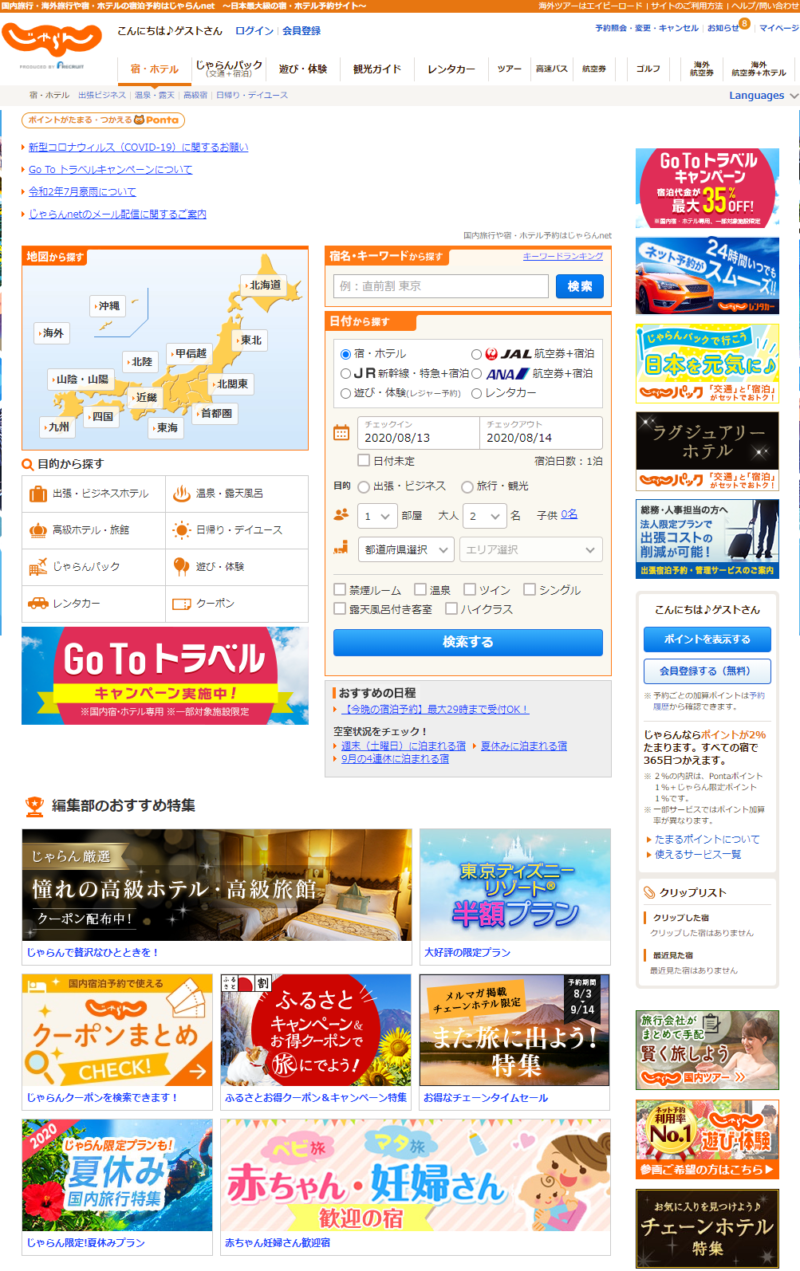
Task: Open the じゃらんパック tab
Action: click(229, 69)
